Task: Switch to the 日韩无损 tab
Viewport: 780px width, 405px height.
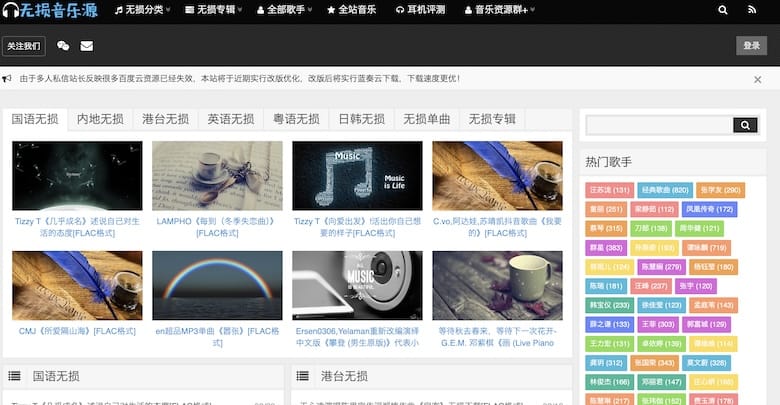Action: tap(362, 119)
